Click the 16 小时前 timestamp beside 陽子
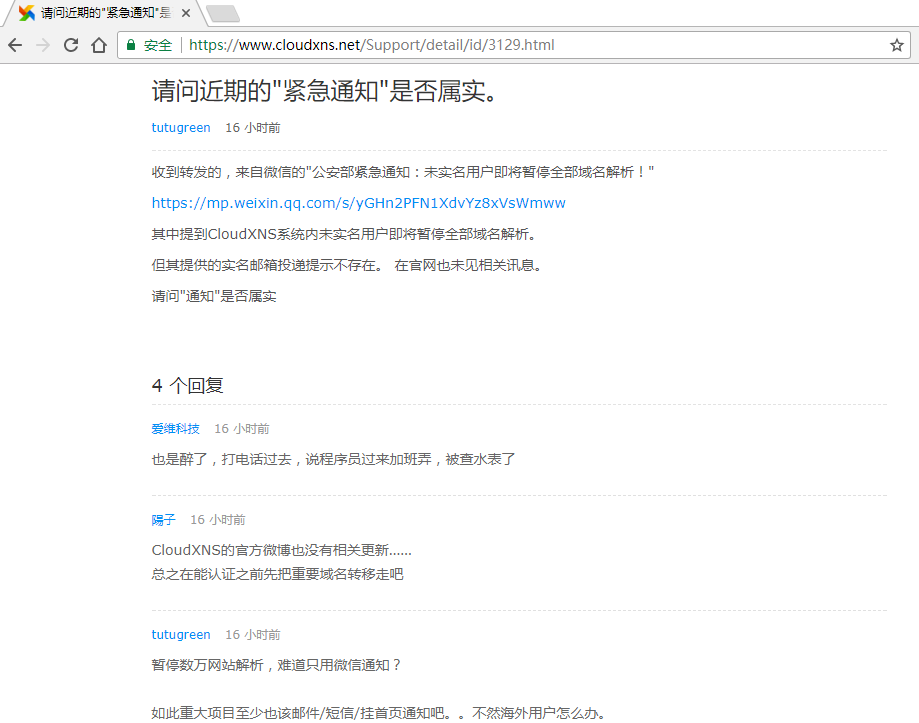This screenshot has height=723, width=919. click(x=217, y=520)
